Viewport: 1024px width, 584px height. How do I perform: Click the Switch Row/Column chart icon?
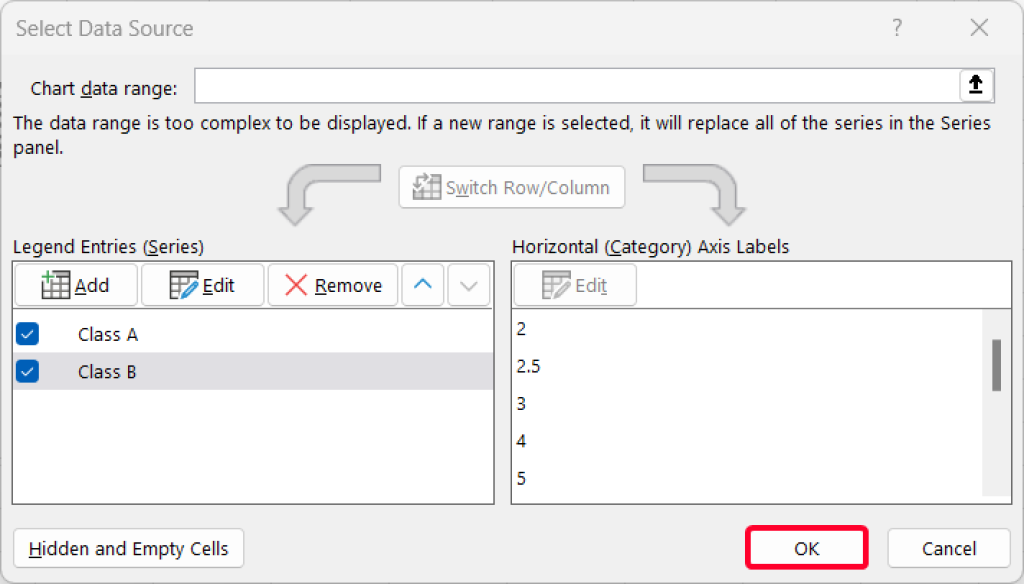pyautogui.click(x=427, y=187)
